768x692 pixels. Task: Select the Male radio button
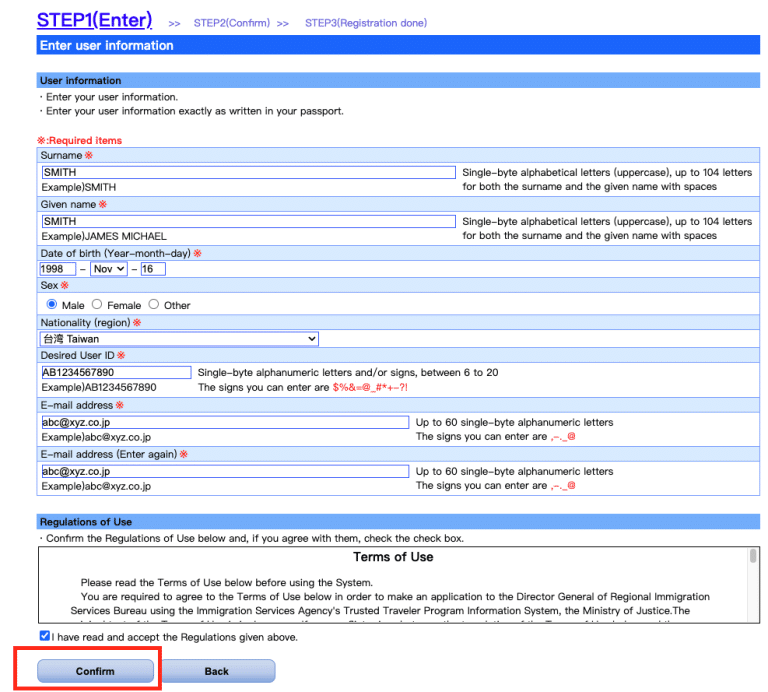(52, 304)
